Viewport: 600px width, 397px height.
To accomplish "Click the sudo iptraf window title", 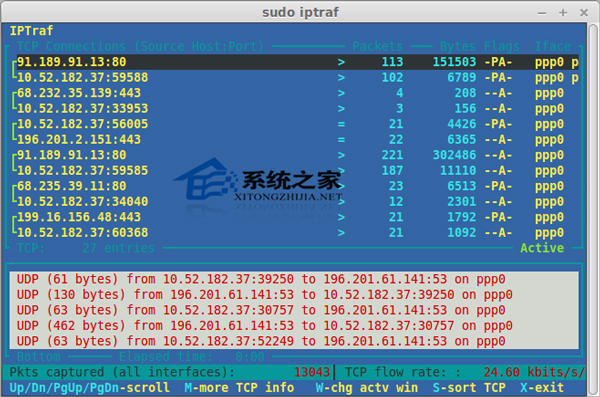I will (300, 12).
